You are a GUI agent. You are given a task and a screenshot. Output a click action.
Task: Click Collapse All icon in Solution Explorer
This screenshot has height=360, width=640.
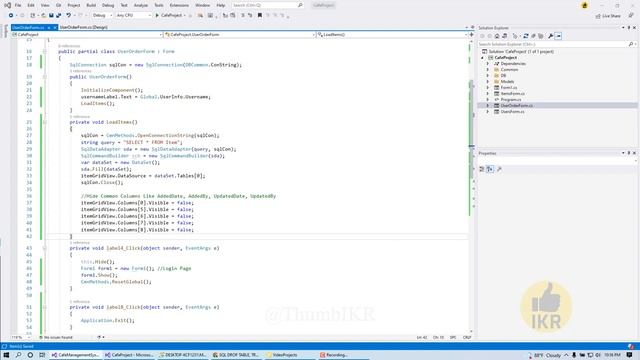tap(533, 36)
